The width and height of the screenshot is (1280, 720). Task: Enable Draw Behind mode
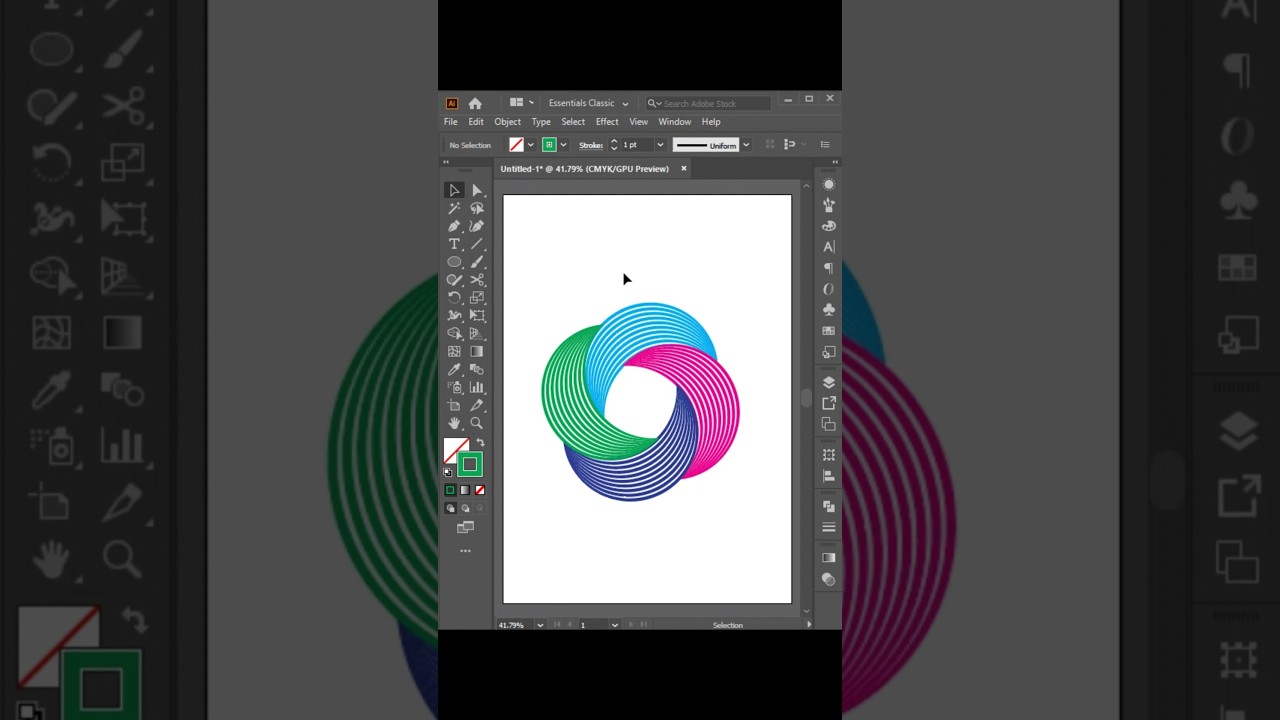click(465, 508)
